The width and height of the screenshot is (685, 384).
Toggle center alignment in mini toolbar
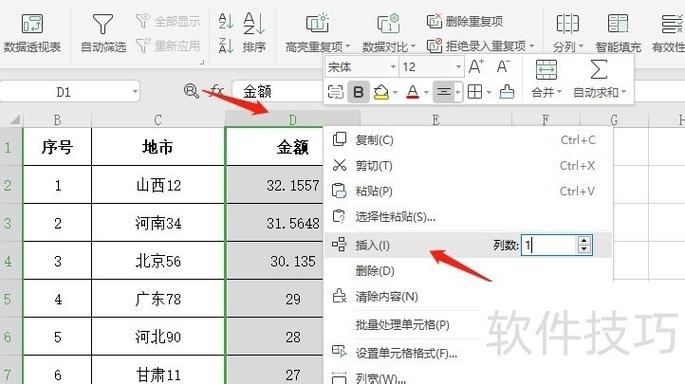(443, 92)
